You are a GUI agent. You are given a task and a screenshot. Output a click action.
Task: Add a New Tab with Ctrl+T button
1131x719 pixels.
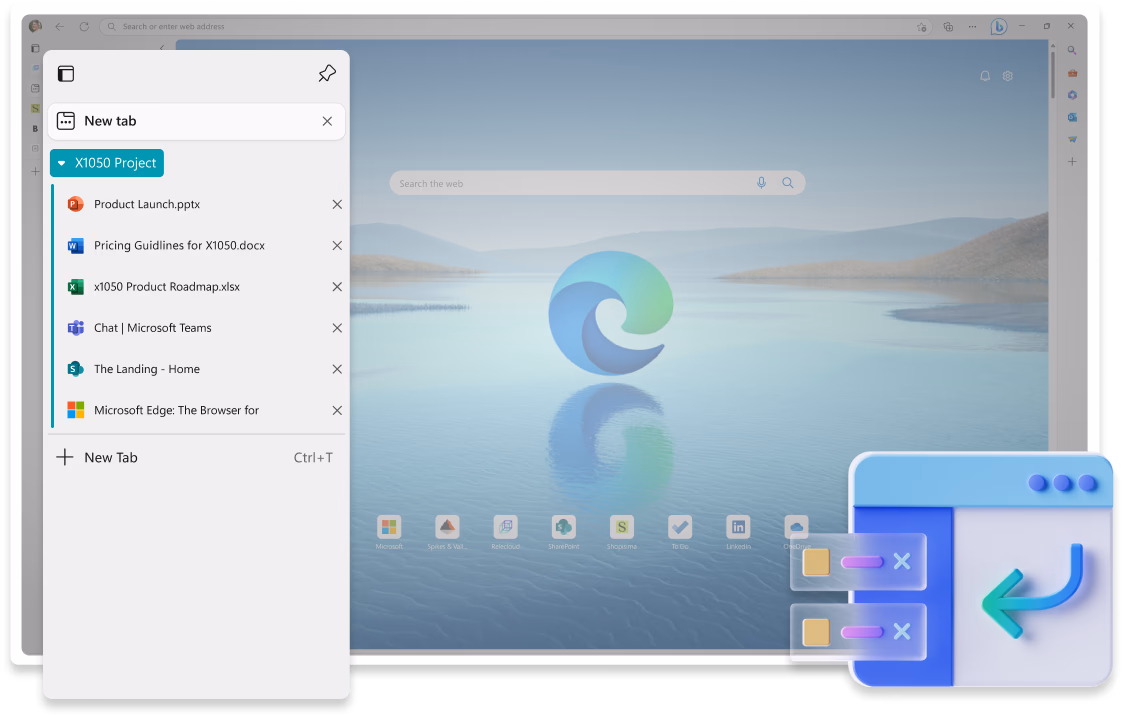[196, 457]
